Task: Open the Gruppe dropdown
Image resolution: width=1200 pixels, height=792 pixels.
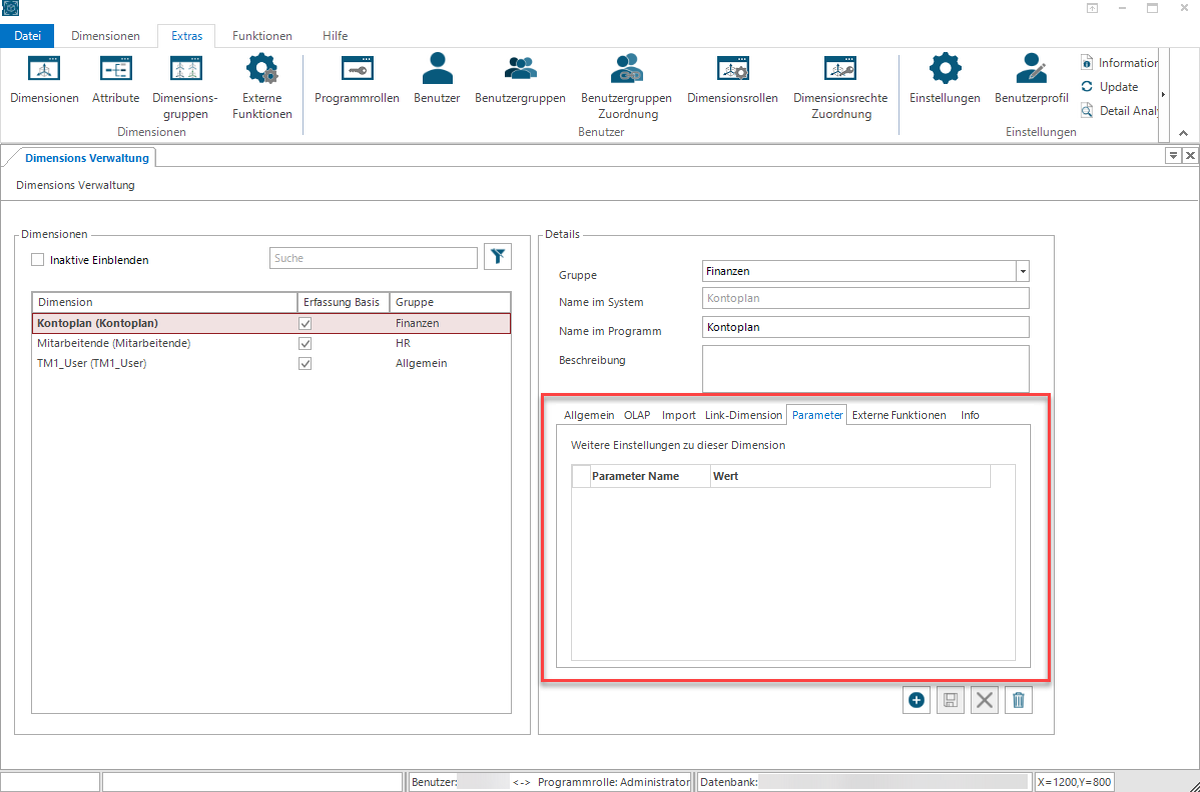Action: click(x=1022, y=271)
